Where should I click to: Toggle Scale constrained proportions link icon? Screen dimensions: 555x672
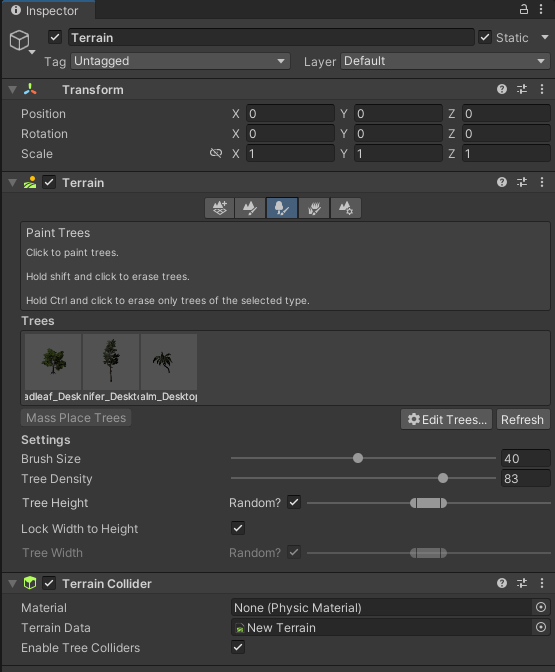[216, 153]
